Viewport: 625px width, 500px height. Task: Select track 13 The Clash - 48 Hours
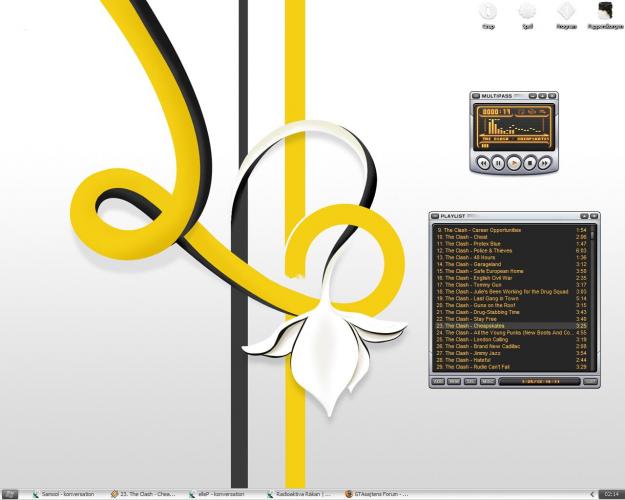(512, 258)
